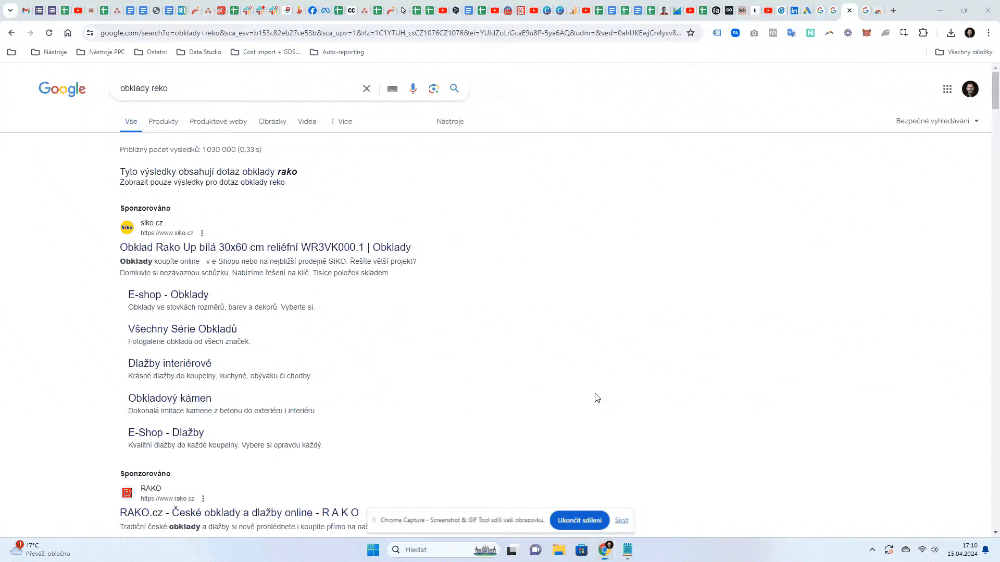Open the MetaMask fox extension
This screenshot has width=1000, height=562.
coord(866,33)
